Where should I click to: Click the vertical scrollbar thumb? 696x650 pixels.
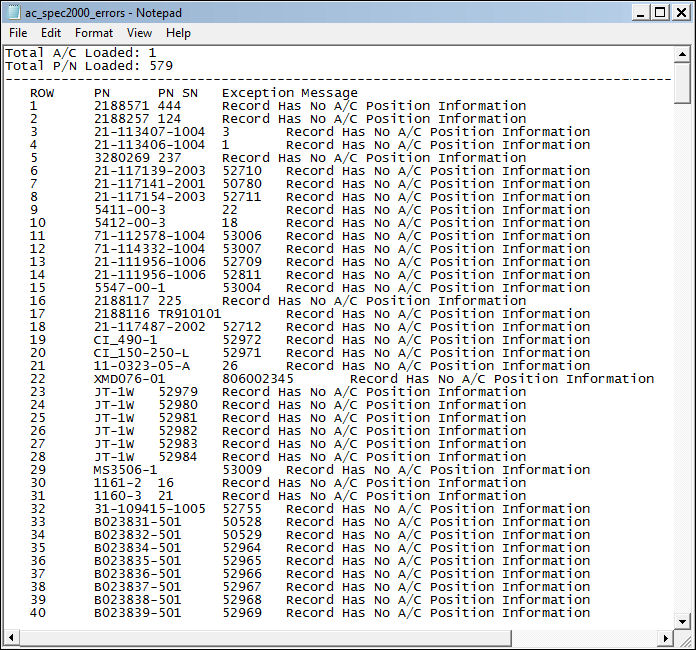tap(682, 83)
